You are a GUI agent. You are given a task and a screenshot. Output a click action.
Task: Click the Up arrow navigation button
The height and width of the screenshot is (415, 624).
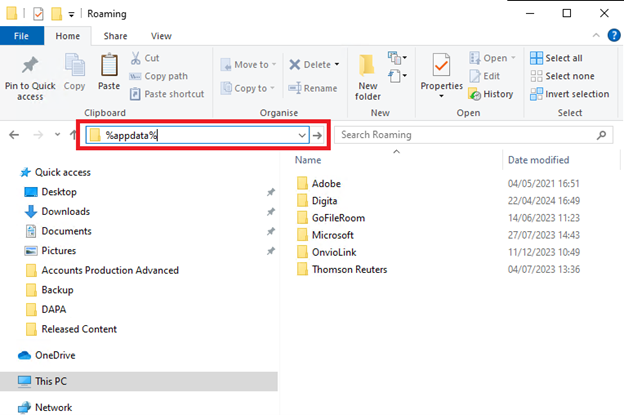[73, 135]
